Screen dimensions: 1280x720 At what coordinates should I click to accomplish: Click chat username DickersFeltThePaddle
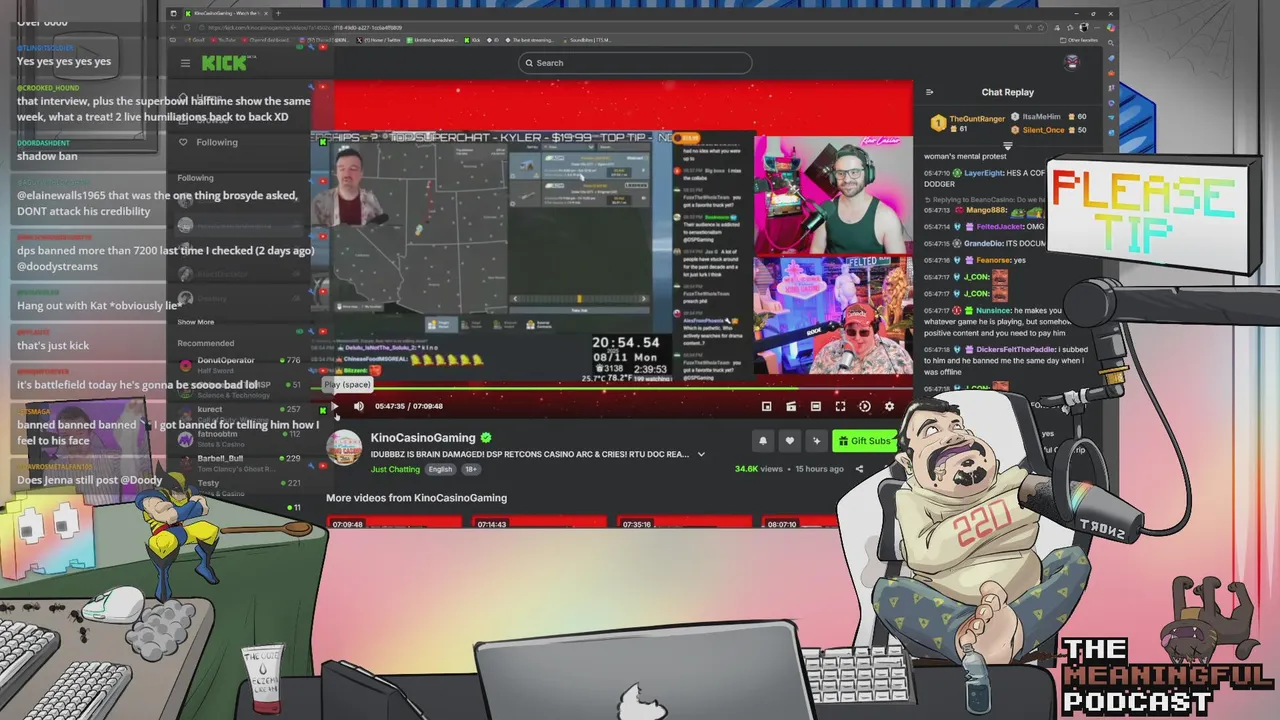point(1014,349)
